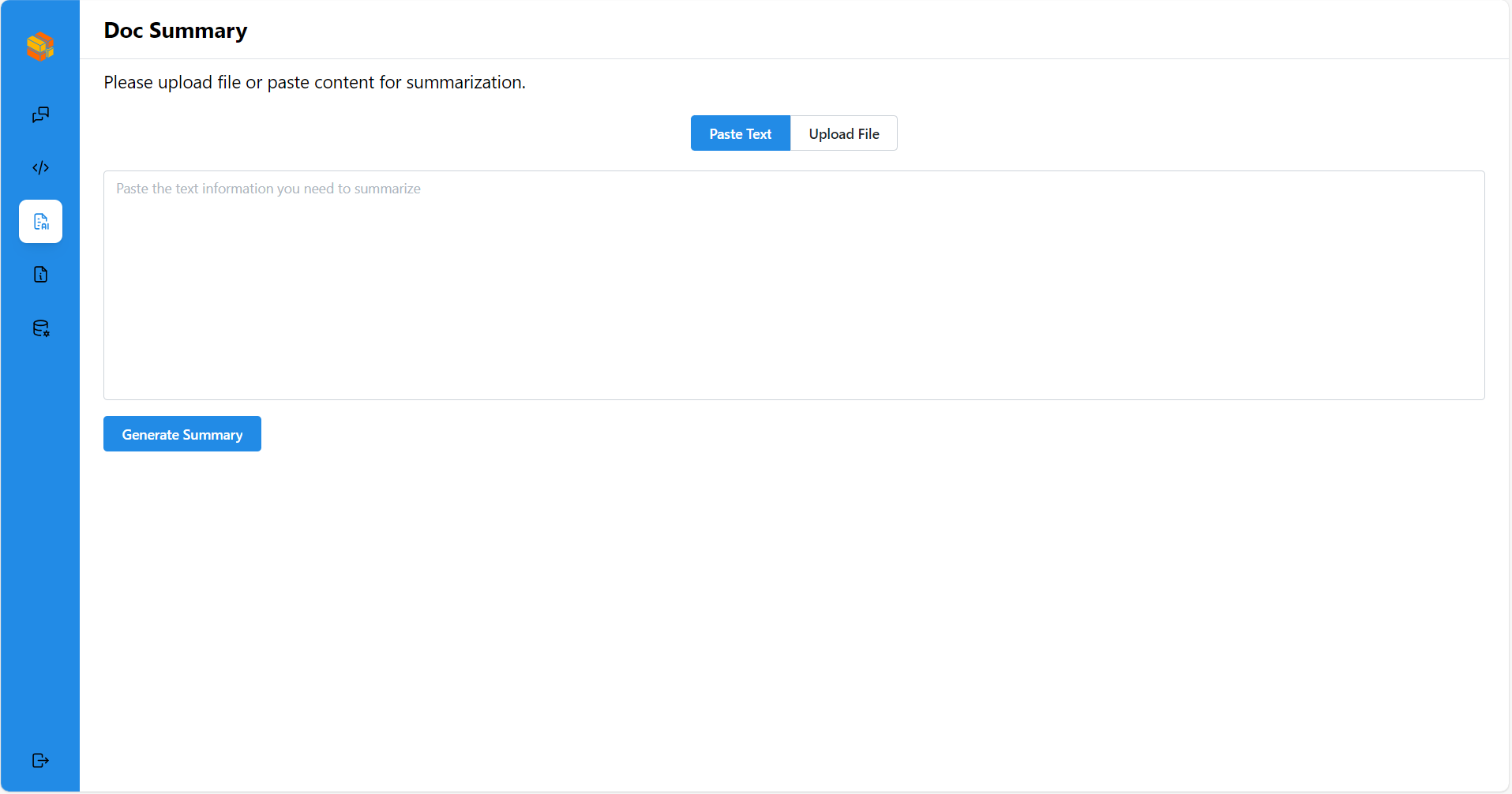Click the Doc Summary page heading

[174, 31]
